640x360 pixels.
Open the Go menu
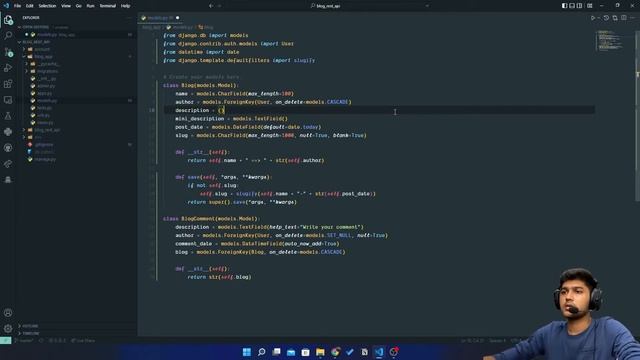point(78,6)
